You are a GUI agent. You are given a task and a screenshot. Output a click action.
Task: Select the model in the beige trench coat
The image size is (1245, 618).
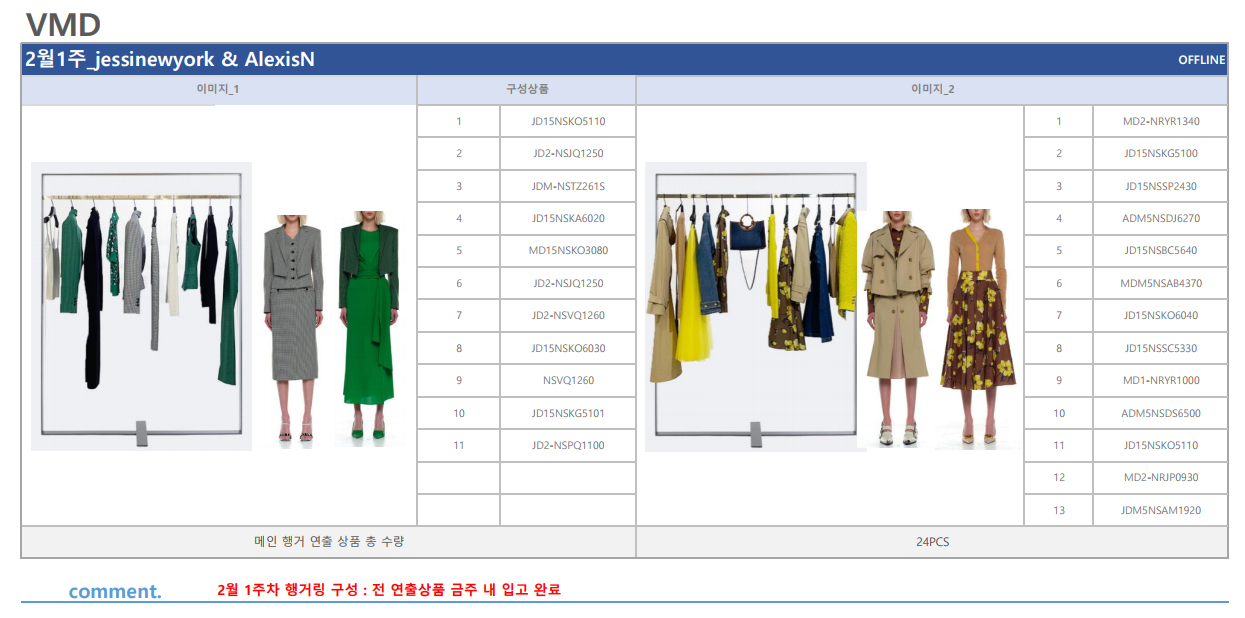897,328
